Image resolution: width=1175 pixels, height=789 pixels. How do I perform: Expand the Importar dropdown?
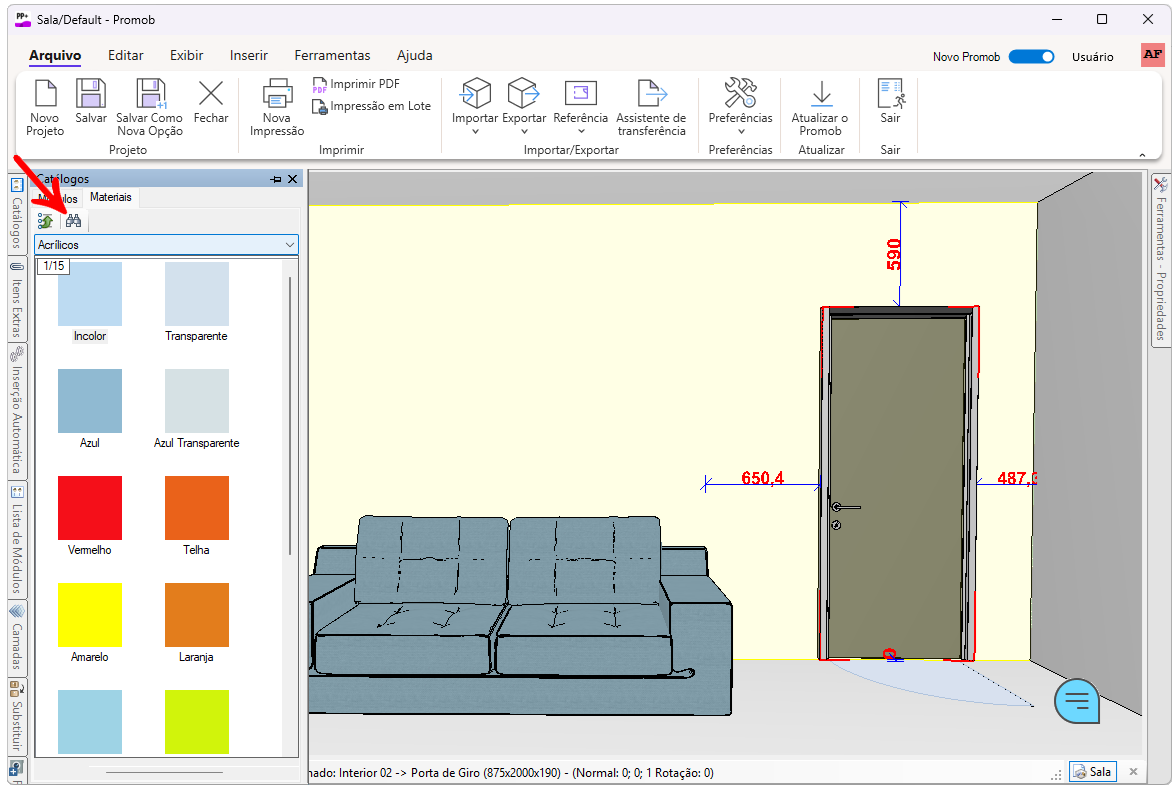[475, 130]
